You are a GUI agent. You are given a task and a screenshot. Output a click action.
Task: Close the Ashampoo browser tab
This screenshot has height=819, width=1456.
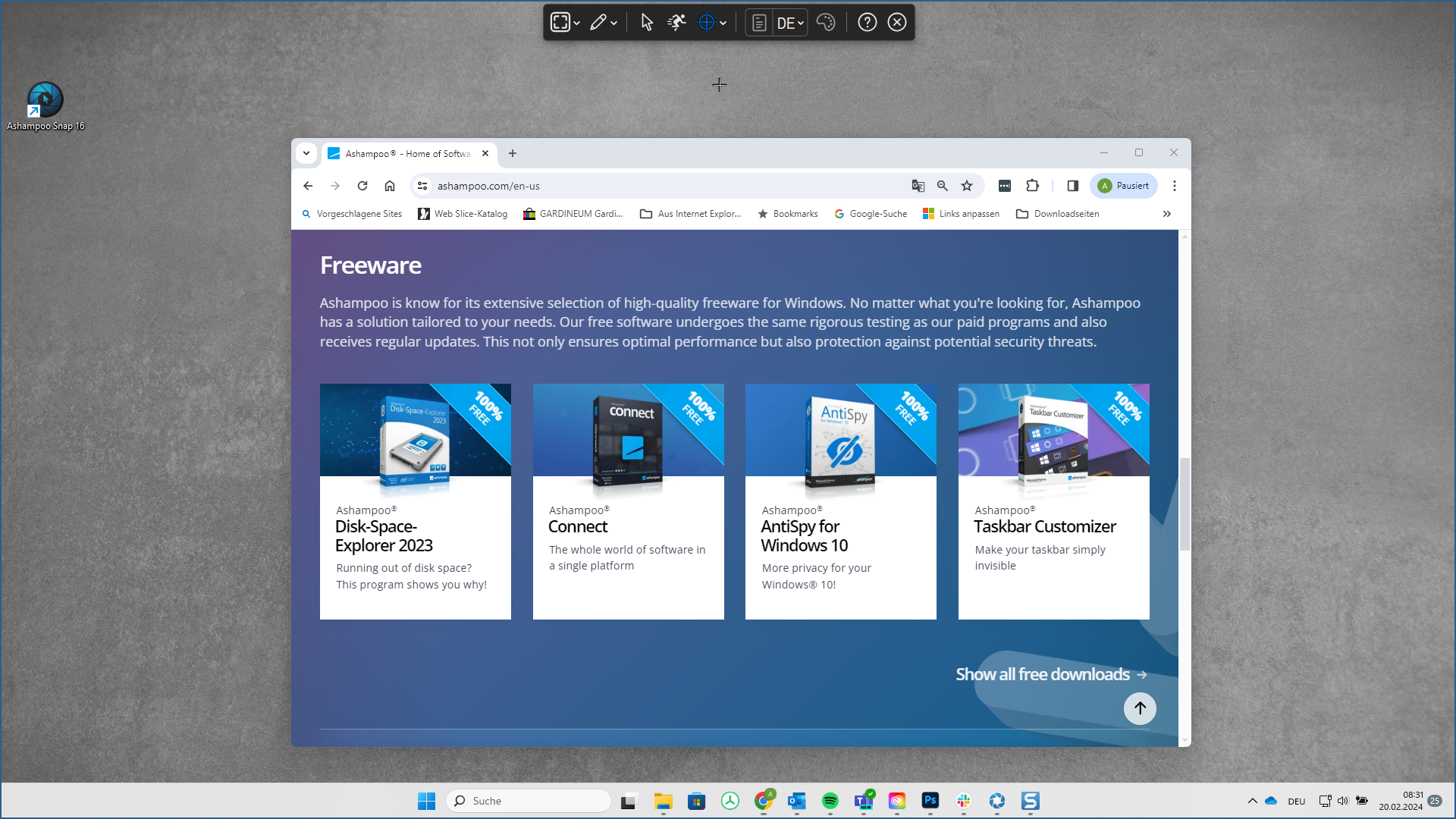[485, 153]
